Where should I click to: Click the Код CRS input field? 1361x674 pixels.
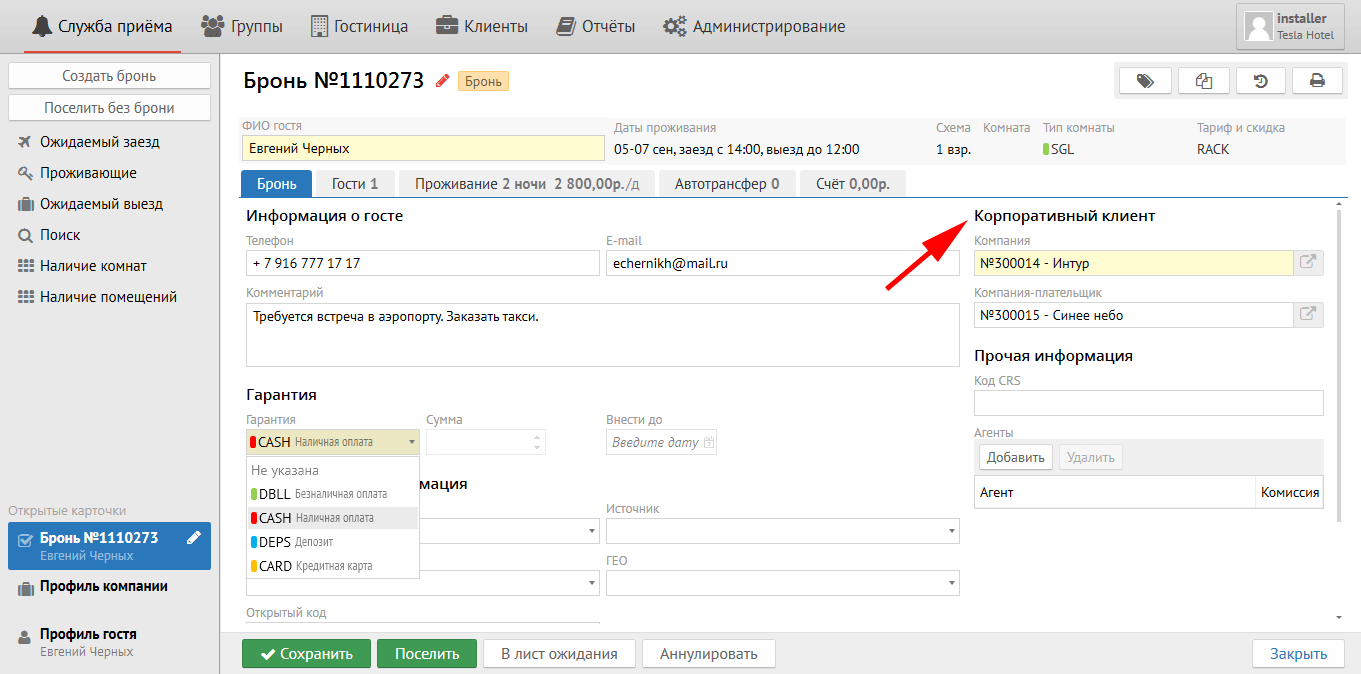click(1148, 403)
